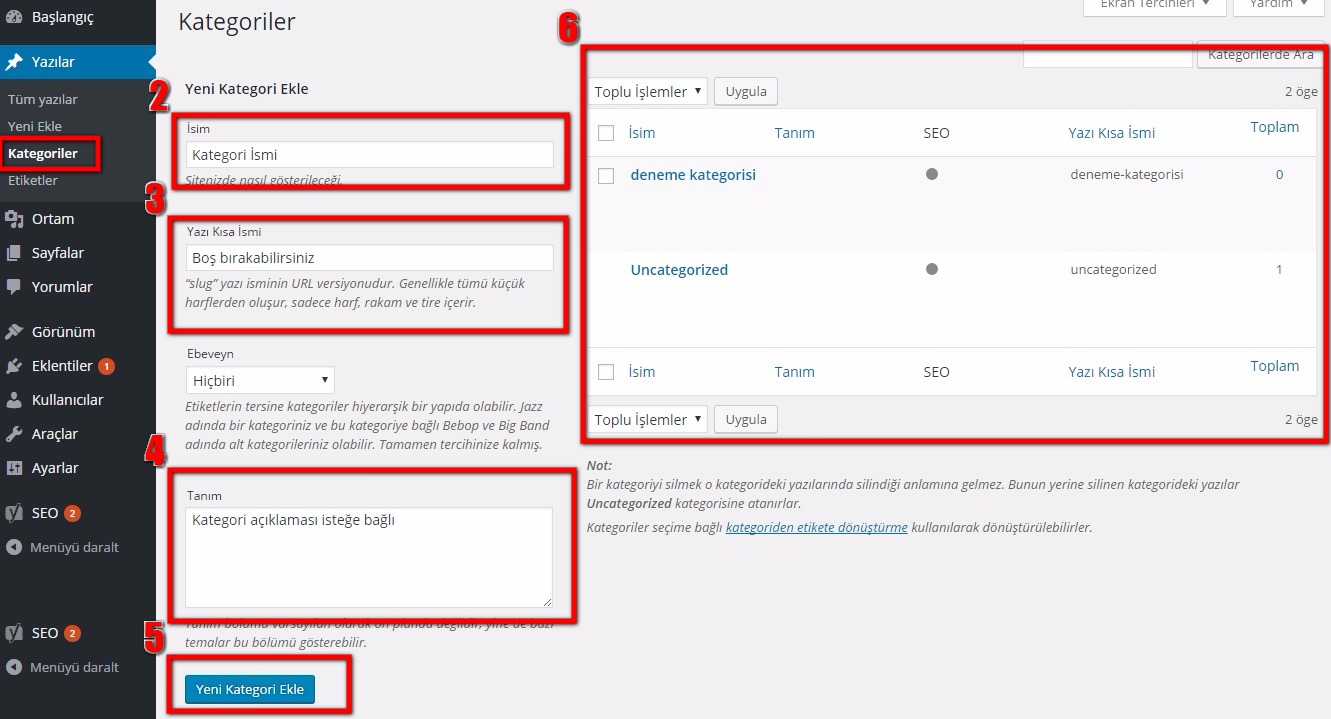Click post count 0 for deneme kategorisi
The height and width of the screenshot is (719, 1331).
pyautogui.click(x=1279, y=174)
